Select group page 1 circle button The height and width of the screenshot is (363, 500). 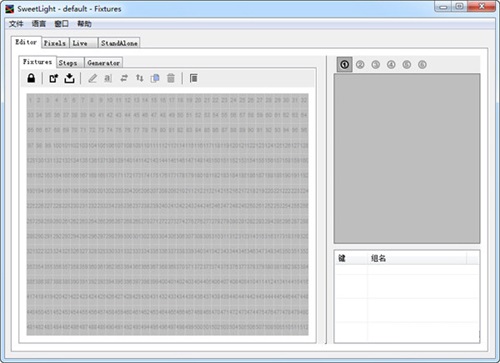click(345, 64)
